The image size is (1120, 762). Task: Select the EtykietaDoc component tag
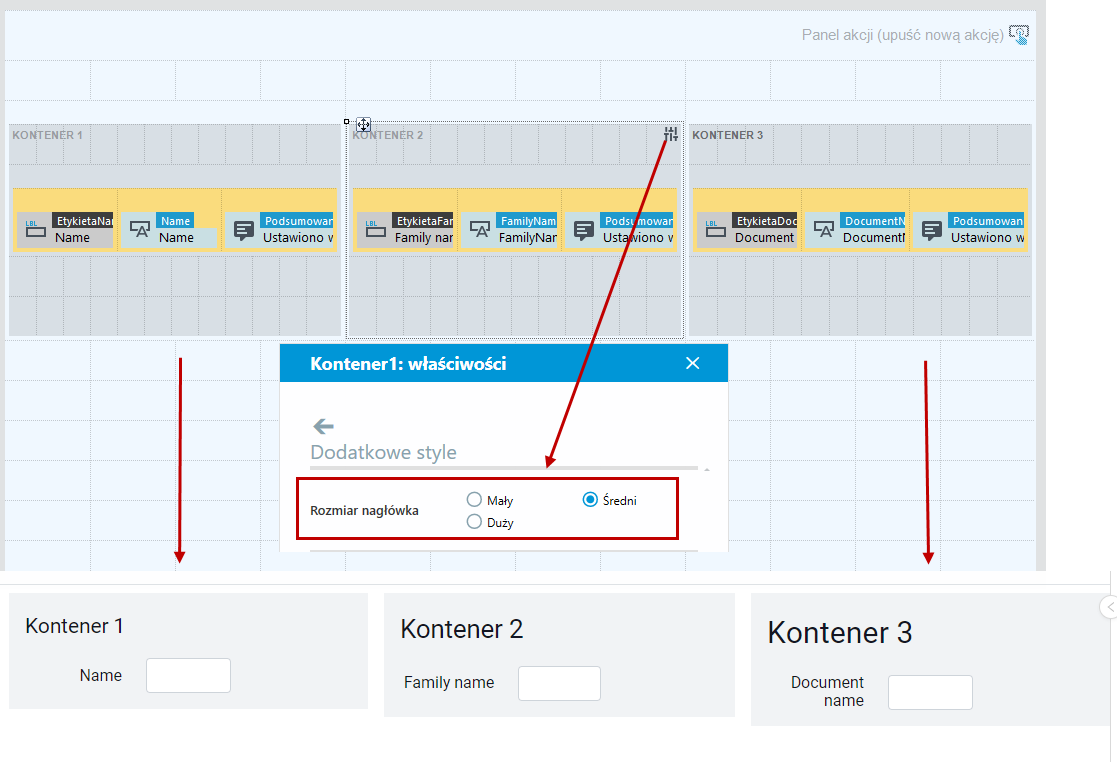pyautogui.click(x=766, y=221)
